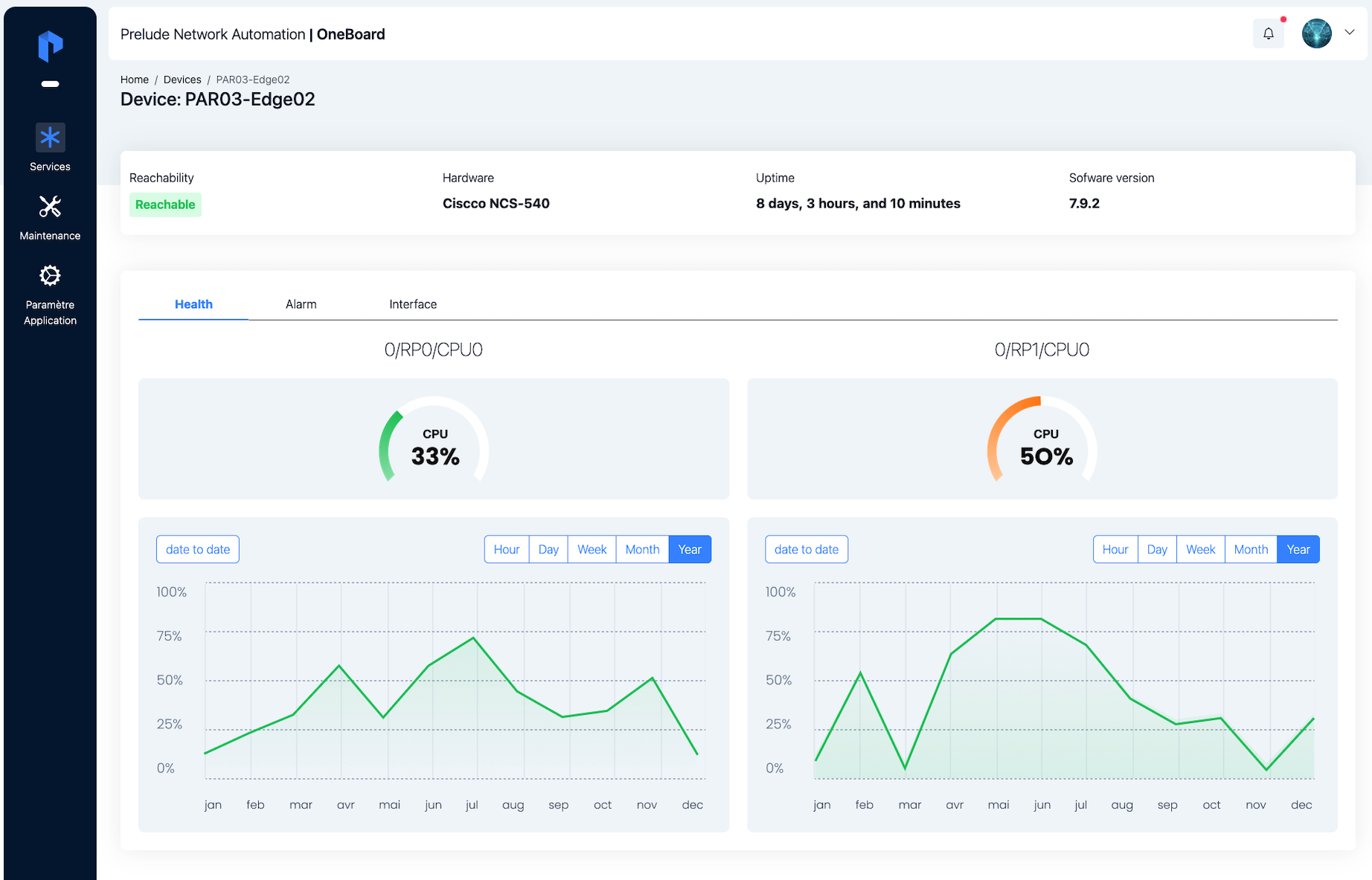Switch to the Interface tab
This screenshot has width=1372, height=880.
click(x=413, y=304)
